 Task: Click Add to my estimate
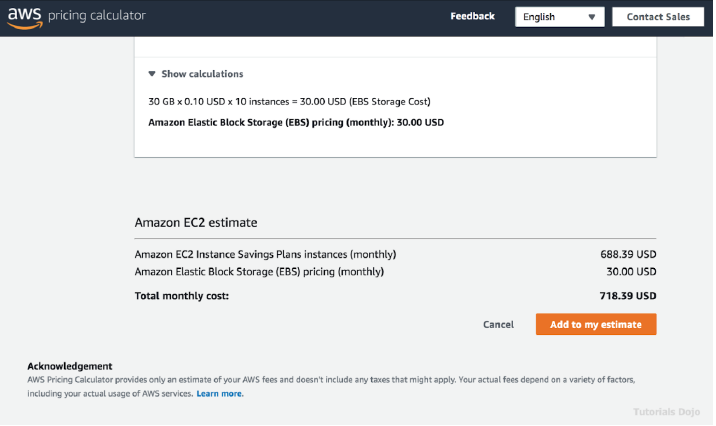click(596, 325)
